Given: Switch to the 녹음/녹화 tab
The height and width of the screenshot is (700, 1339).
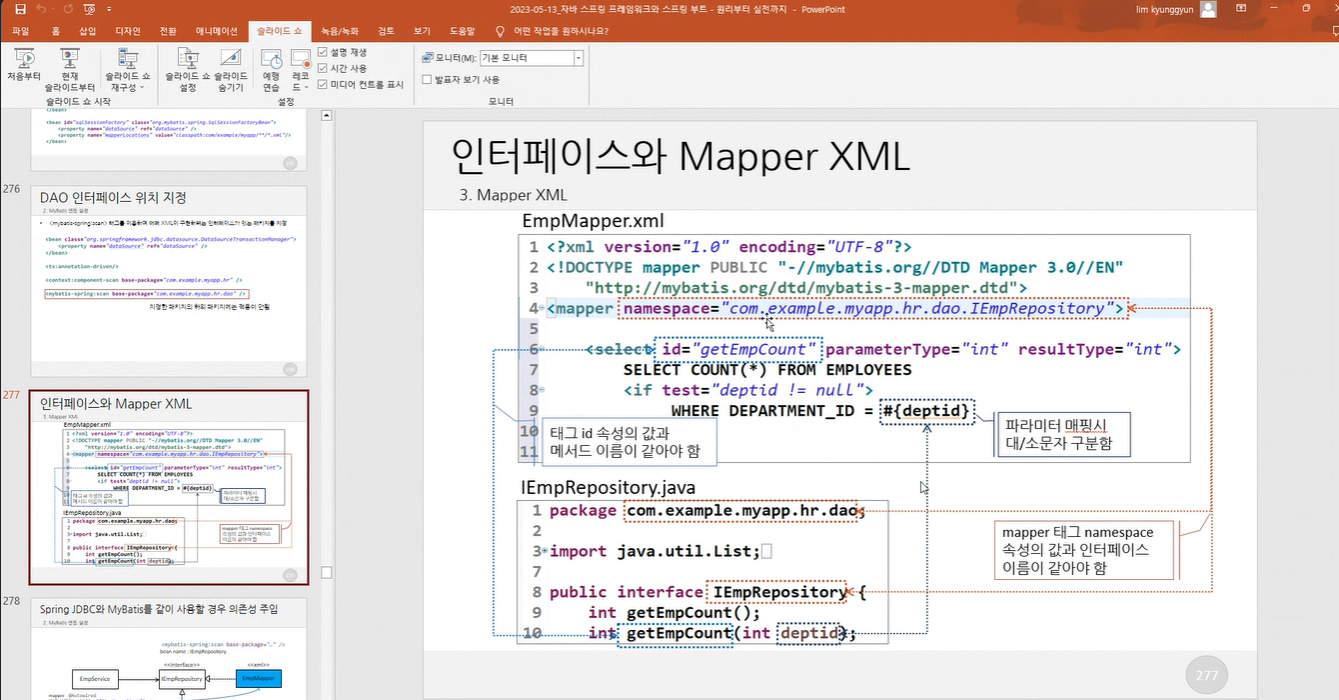Looking at the screenshot, I should tap(339, 31).
